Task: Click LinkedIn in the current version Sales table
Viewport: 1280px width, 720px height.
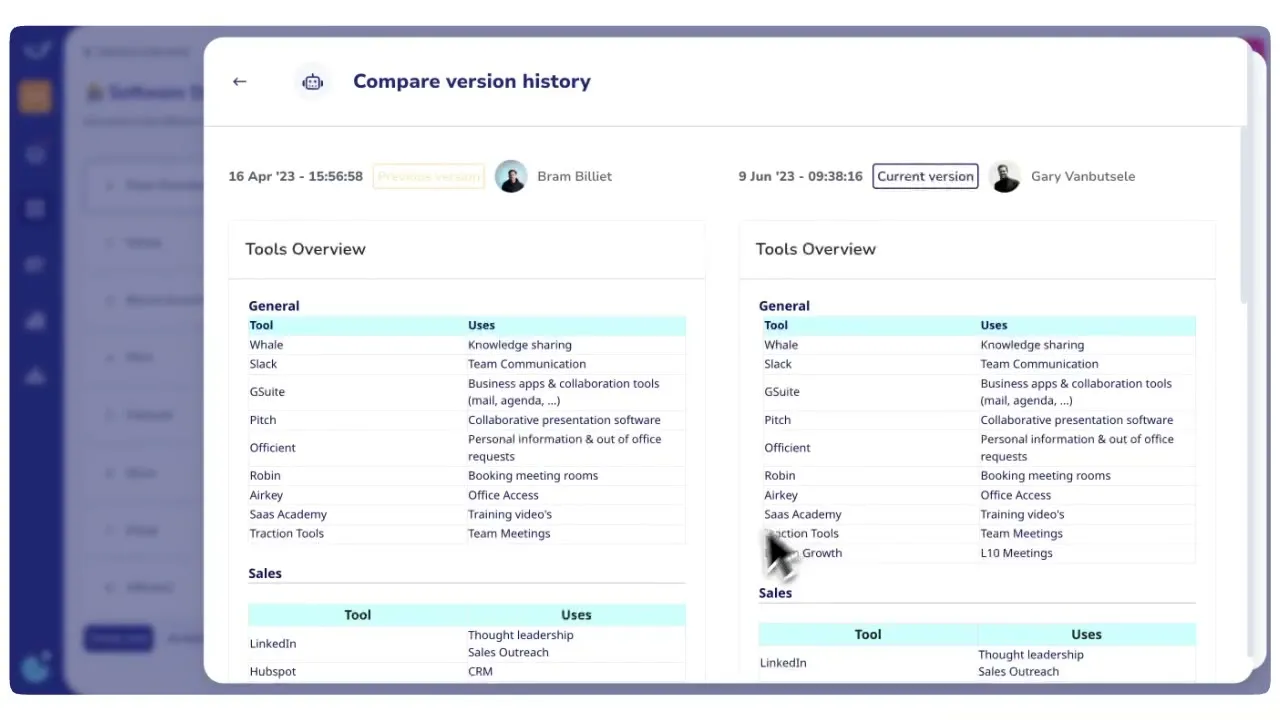Action: (783, 663)
